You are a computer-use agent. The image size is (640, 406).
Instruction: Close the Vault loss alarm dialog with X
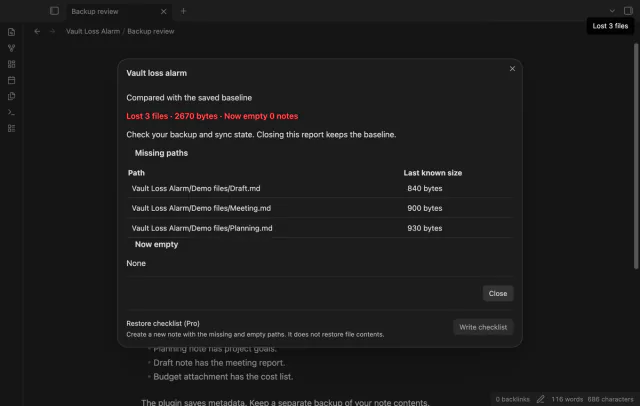click(512, 69)
